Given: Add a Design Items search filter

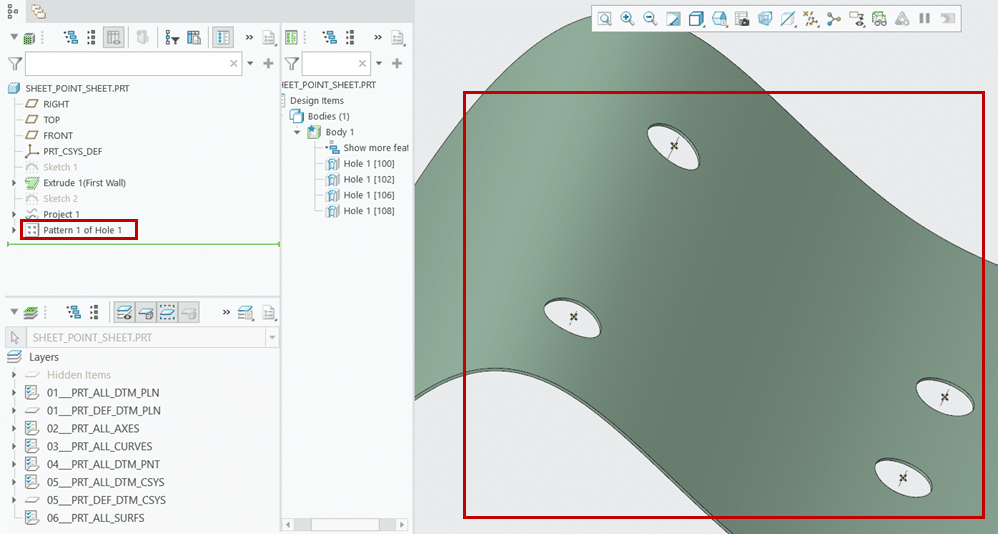Looking at the screenshot, I should 397,64.
